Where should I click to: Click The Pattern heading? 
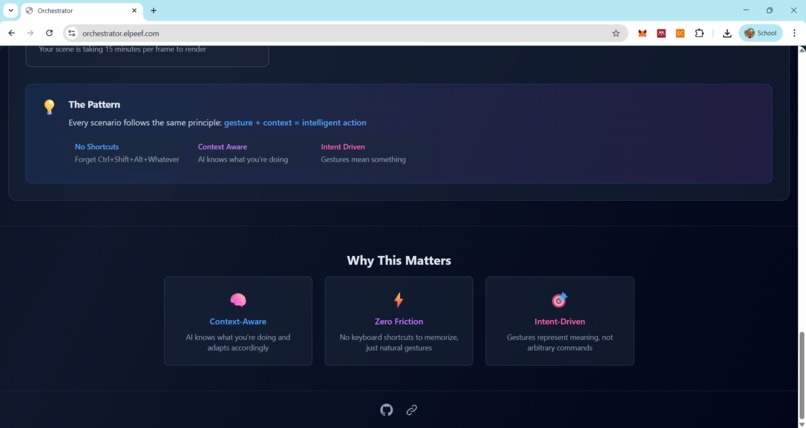(94, 104)
